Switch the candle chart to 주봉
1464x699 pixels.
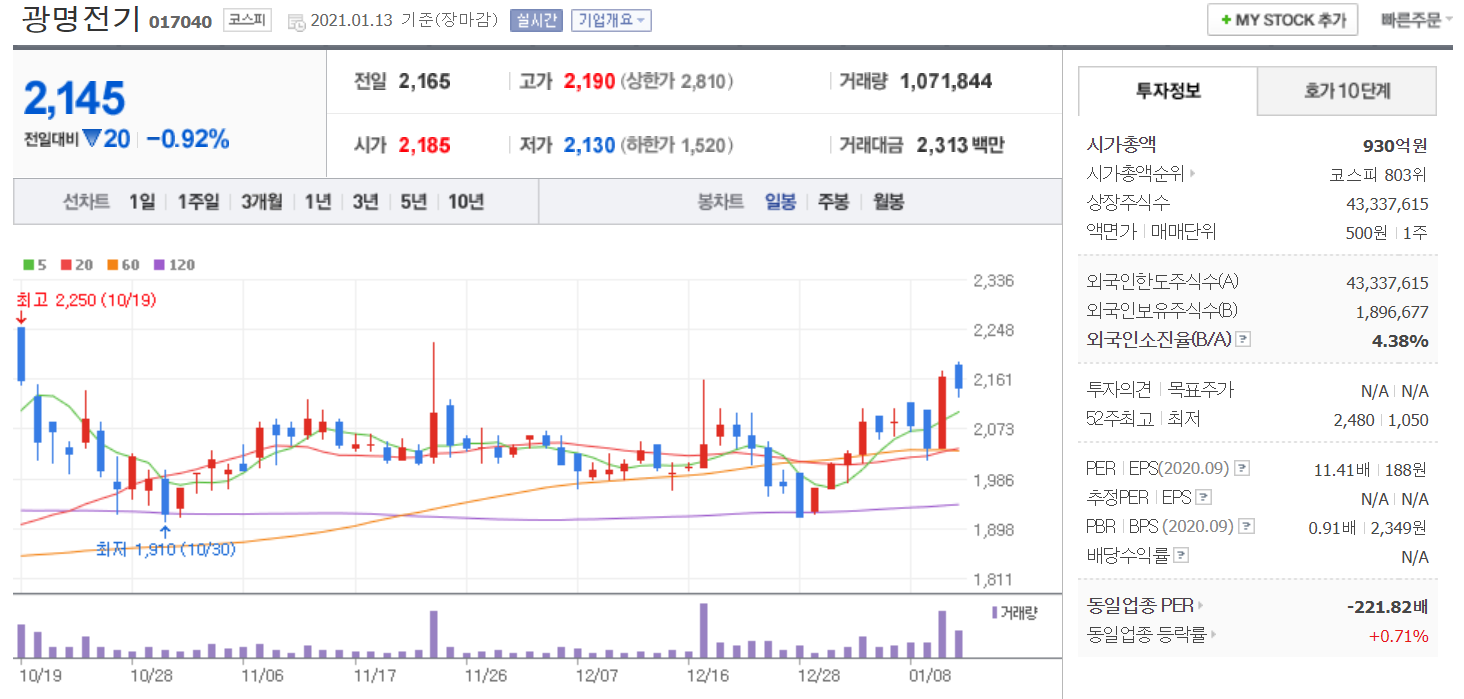click(833, 201)
